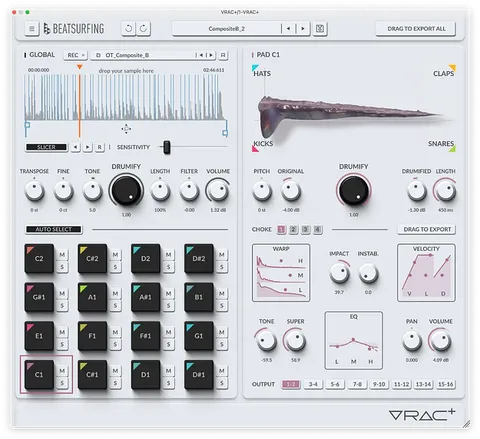Image resolution: width=480 pixels, height=439 pixels.
Task: Toggle choke group 3
Action: [x=305, y=229]
